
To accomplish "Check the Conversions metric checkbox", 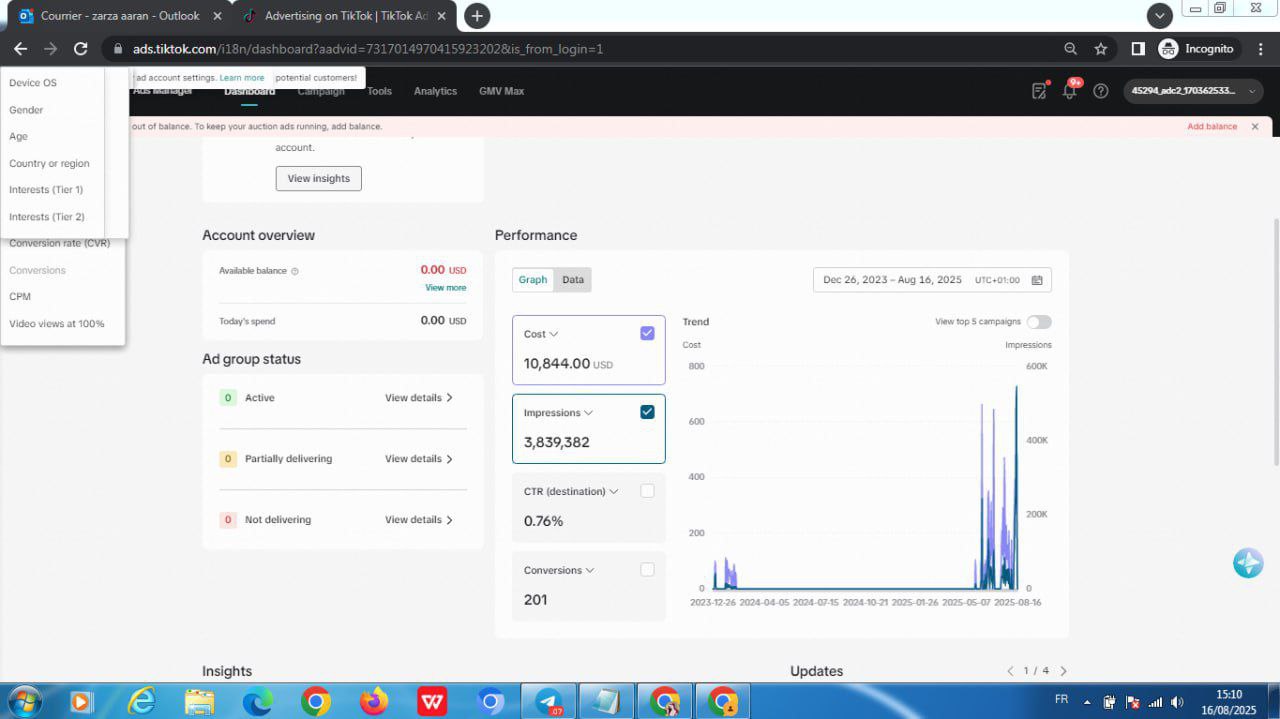I will point(647,570).
